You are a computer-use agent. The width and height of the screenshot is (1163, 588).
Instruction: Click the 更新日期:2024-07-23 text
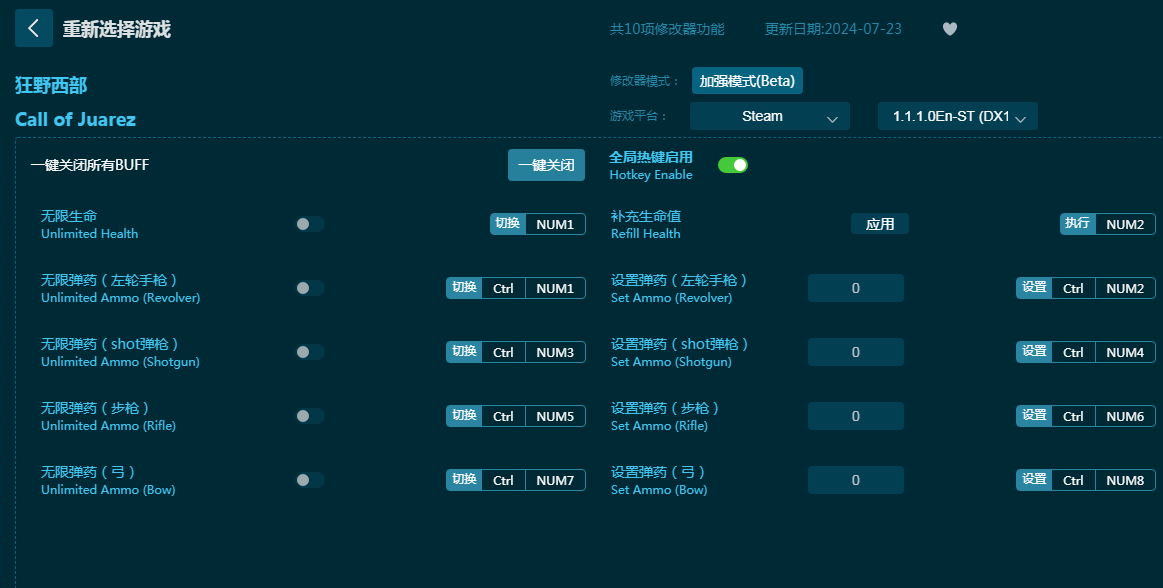coord(833,29)
